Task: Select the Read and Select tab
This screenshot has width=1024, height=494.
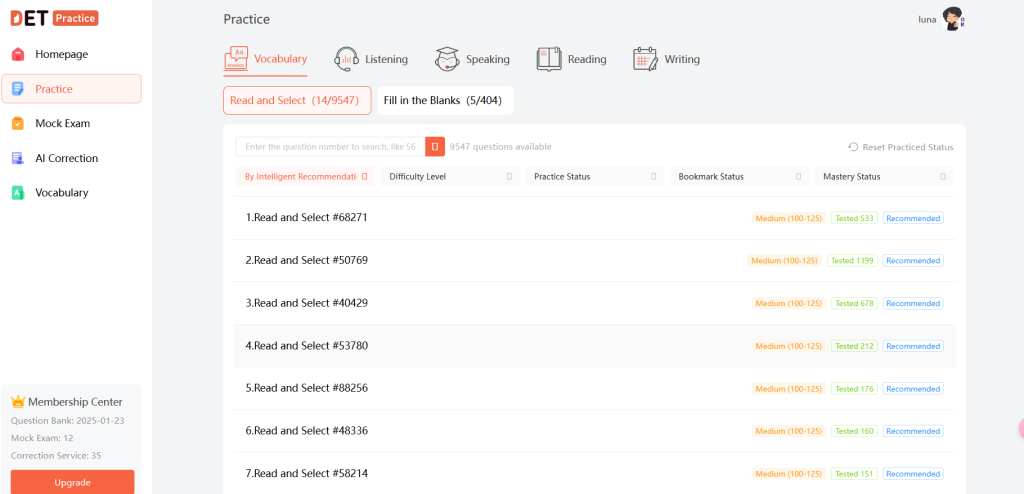Action: (x=294, y=100)
